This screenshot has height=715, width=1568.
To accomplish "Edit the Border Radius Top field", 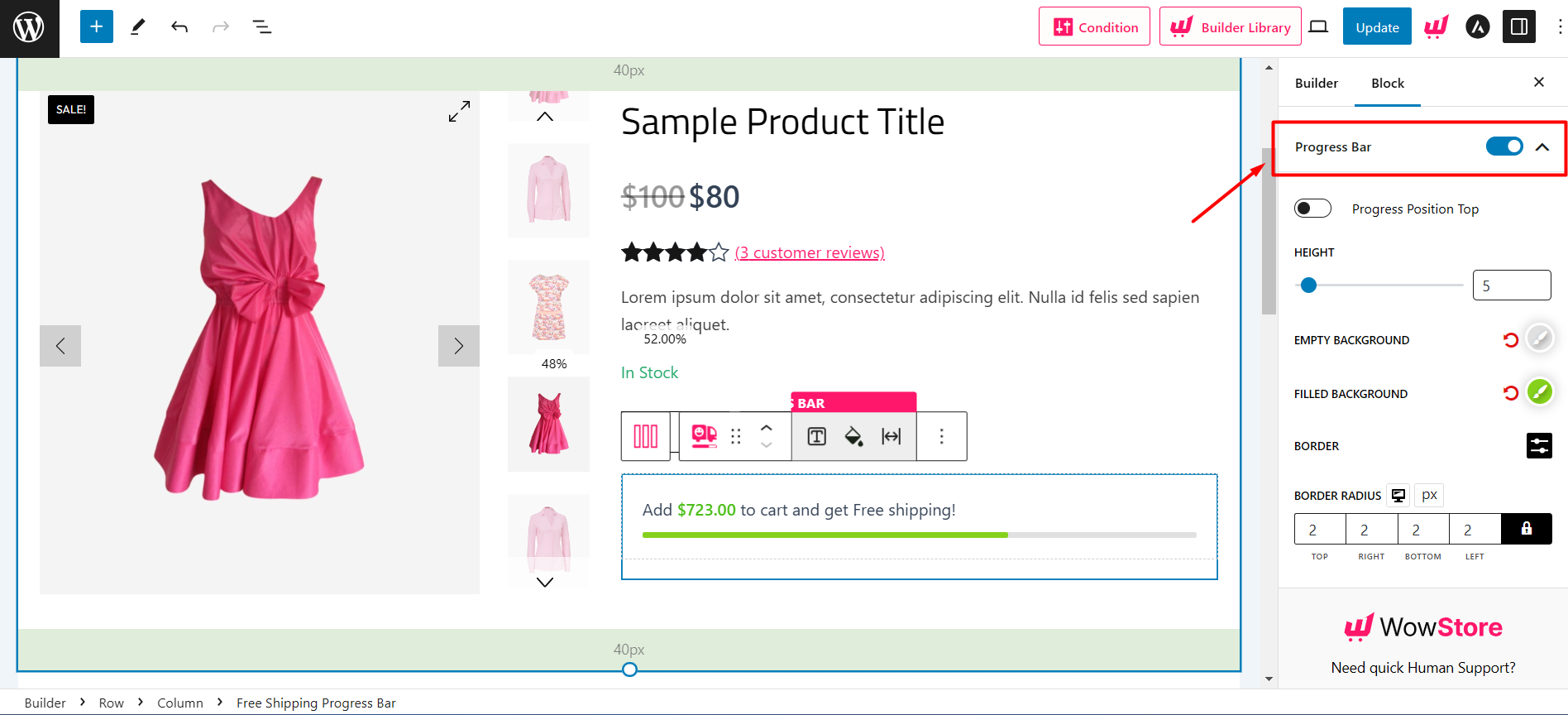I will [1320, 530].
